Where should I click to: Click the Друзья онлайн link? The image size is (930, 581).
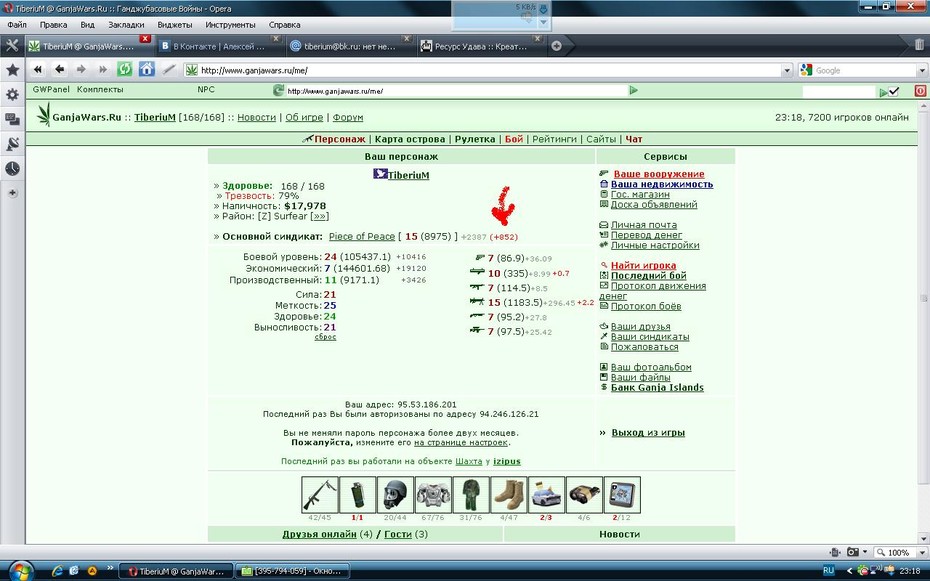(319, 534)
